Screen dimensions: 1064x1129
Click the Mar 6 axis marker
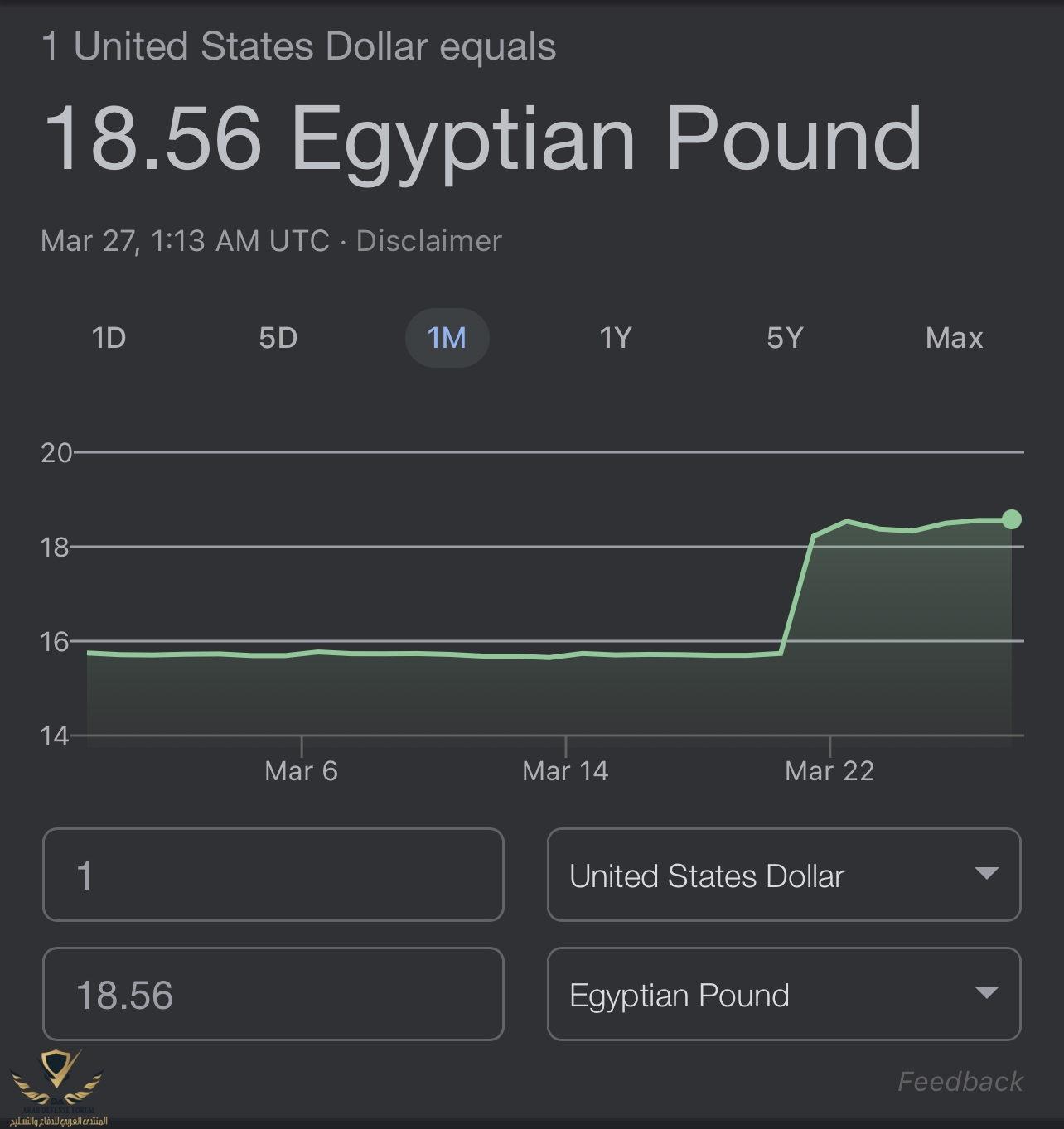pyautogui.click(x=301, y=771)
